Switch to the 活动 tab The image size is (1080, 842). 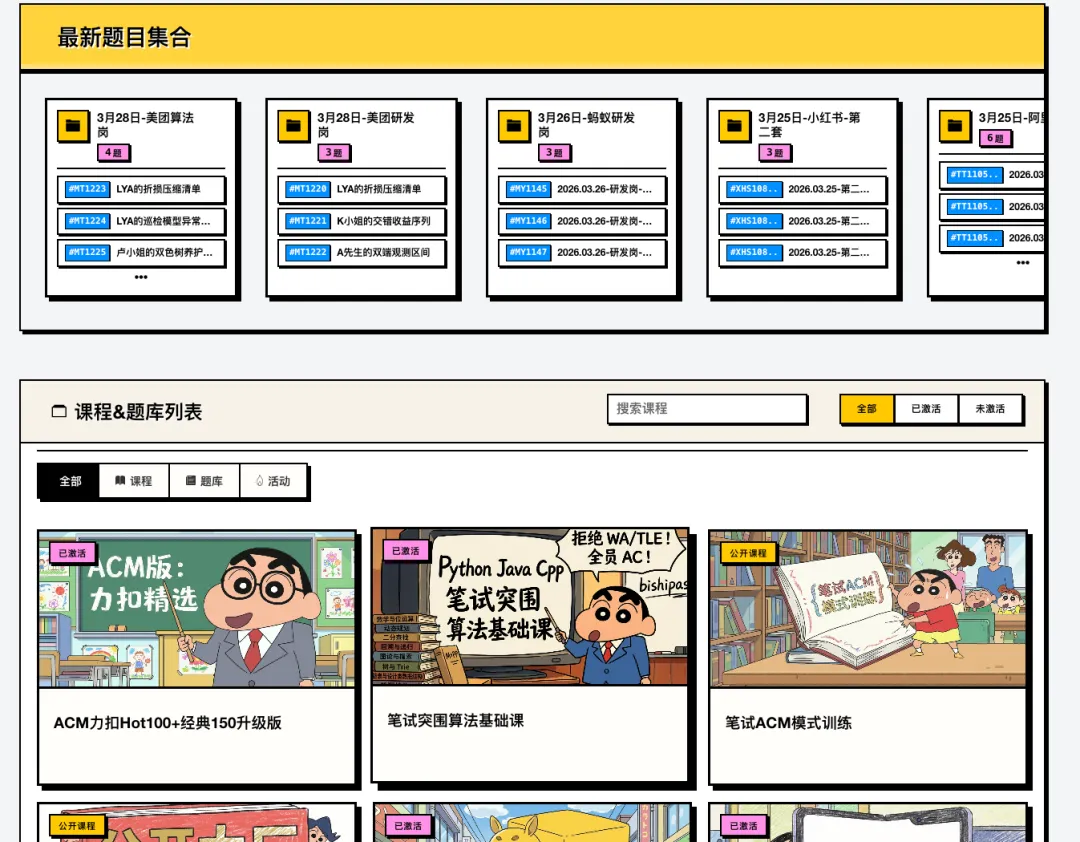(273, 481)
